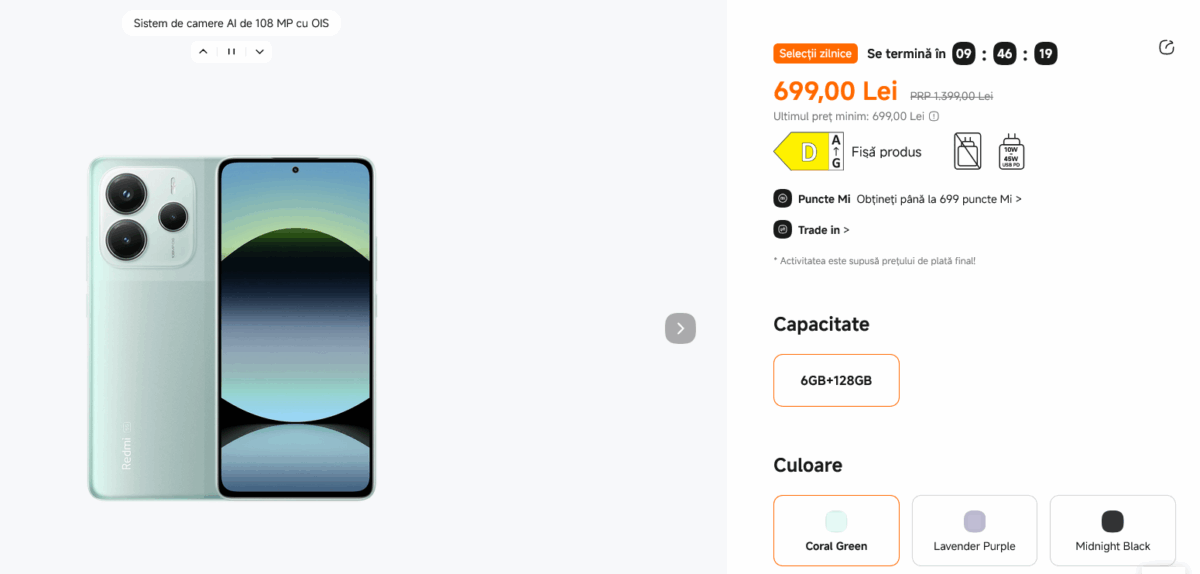The width and height of the screenshot is (1200, 574).
Task: Click the energy label D icon
Action: pyautogui.click(x=808, y=152)
